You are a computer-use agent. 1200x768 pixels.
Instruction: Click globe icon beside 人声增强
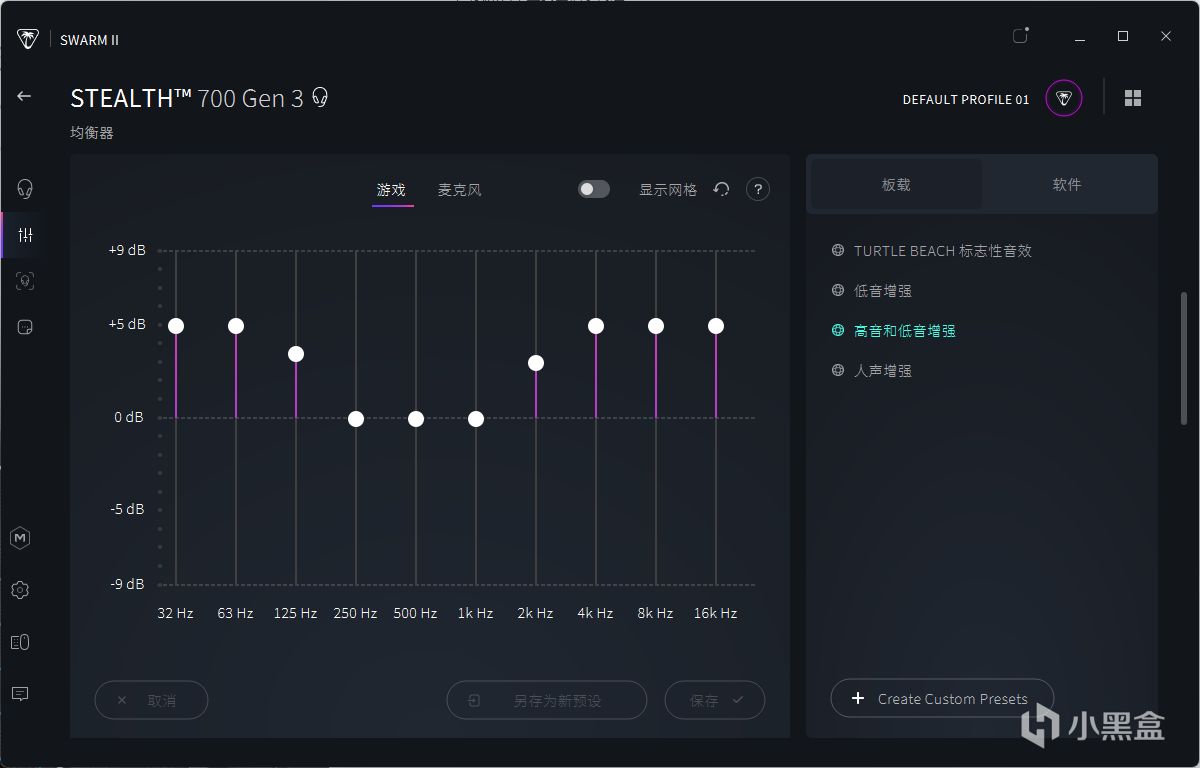838,370
